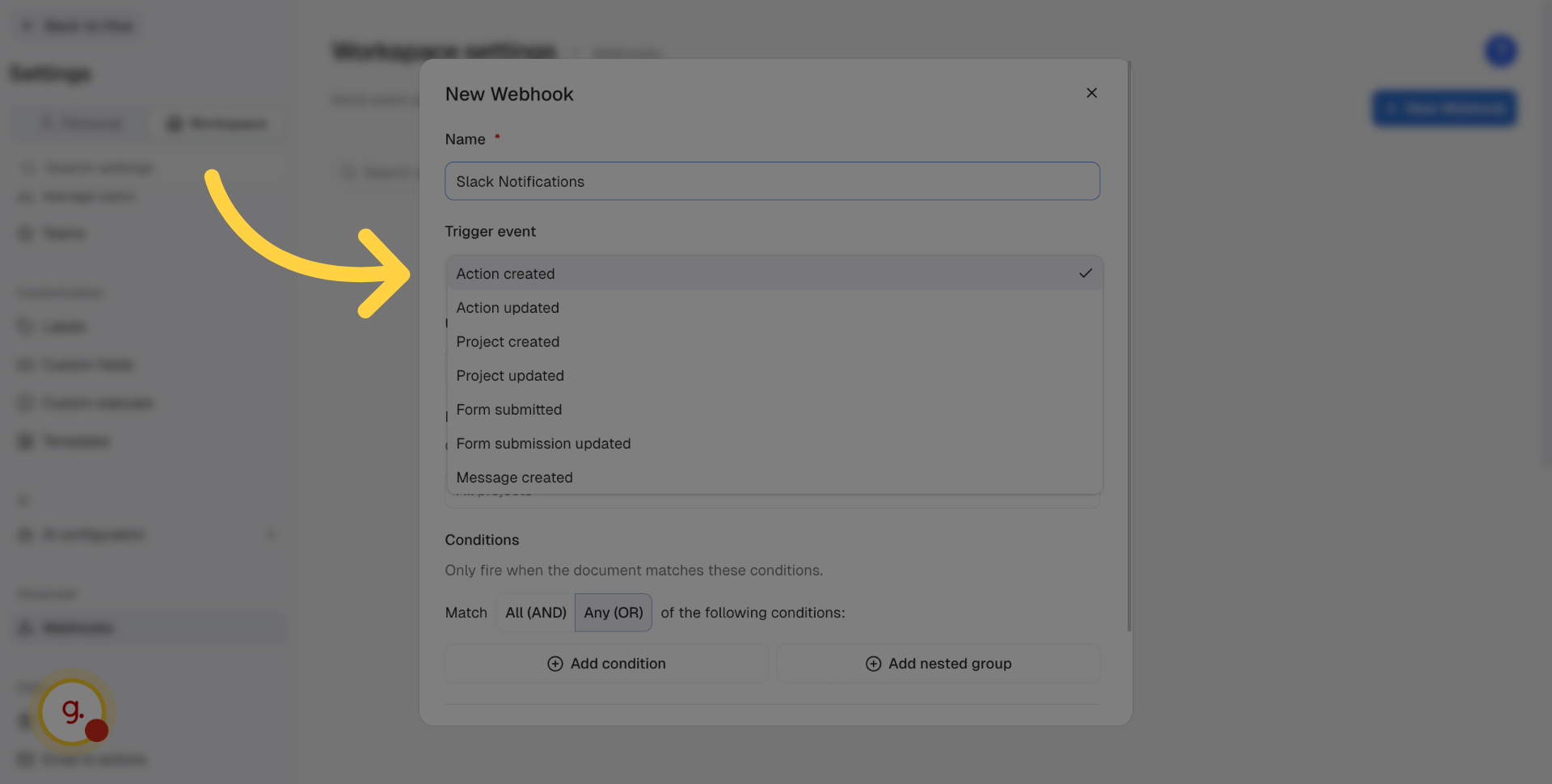This screenshot has height=784, width=1552.
Task: Set match mode to All (AND)
Action: pos(536,613)
